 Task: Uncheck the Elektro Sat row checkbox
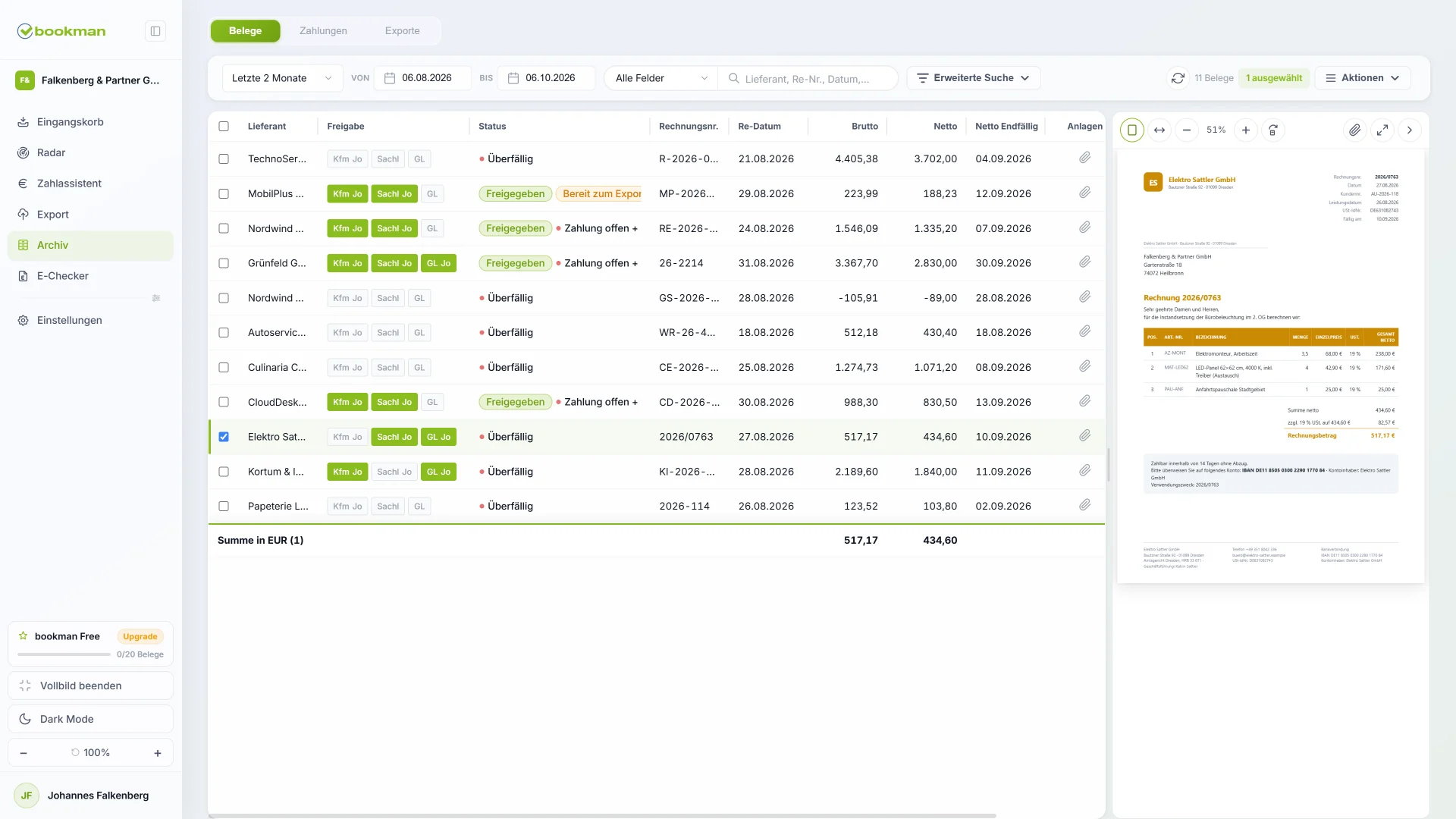[x=224, y=437]
